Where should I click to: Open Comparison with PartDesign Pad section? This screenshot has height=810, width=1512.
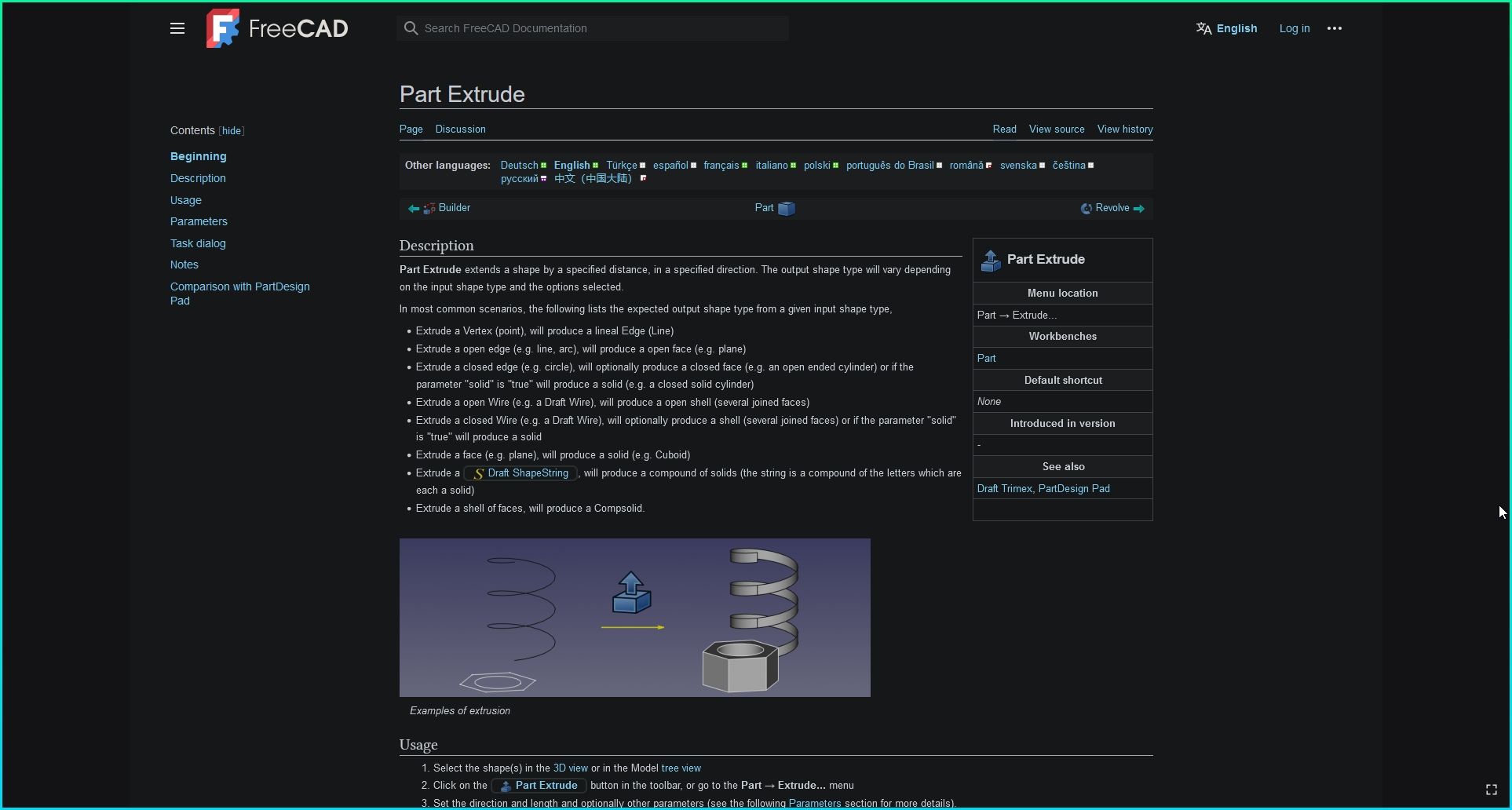240,294
